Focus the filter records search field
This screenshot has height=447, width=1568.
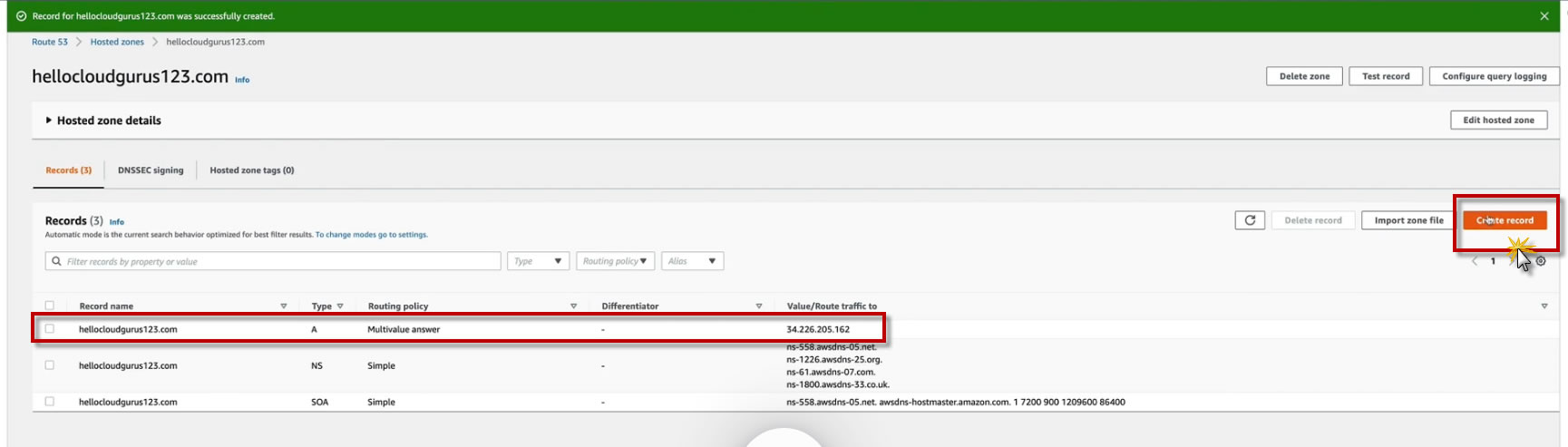273,261
